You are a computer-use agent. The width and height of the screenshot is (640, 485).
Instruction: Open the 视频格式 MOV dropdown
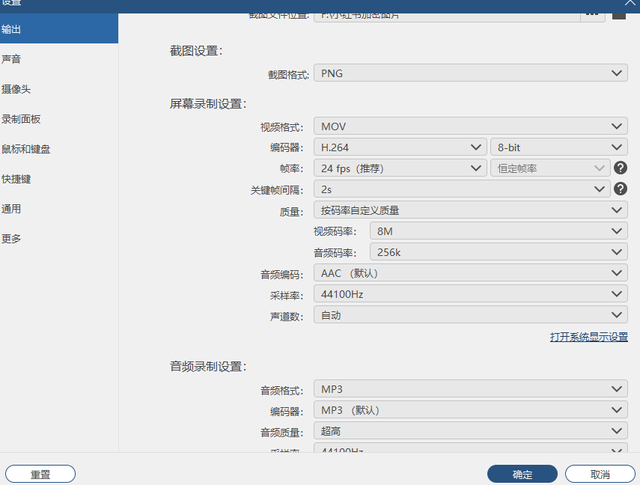[470, 126]
